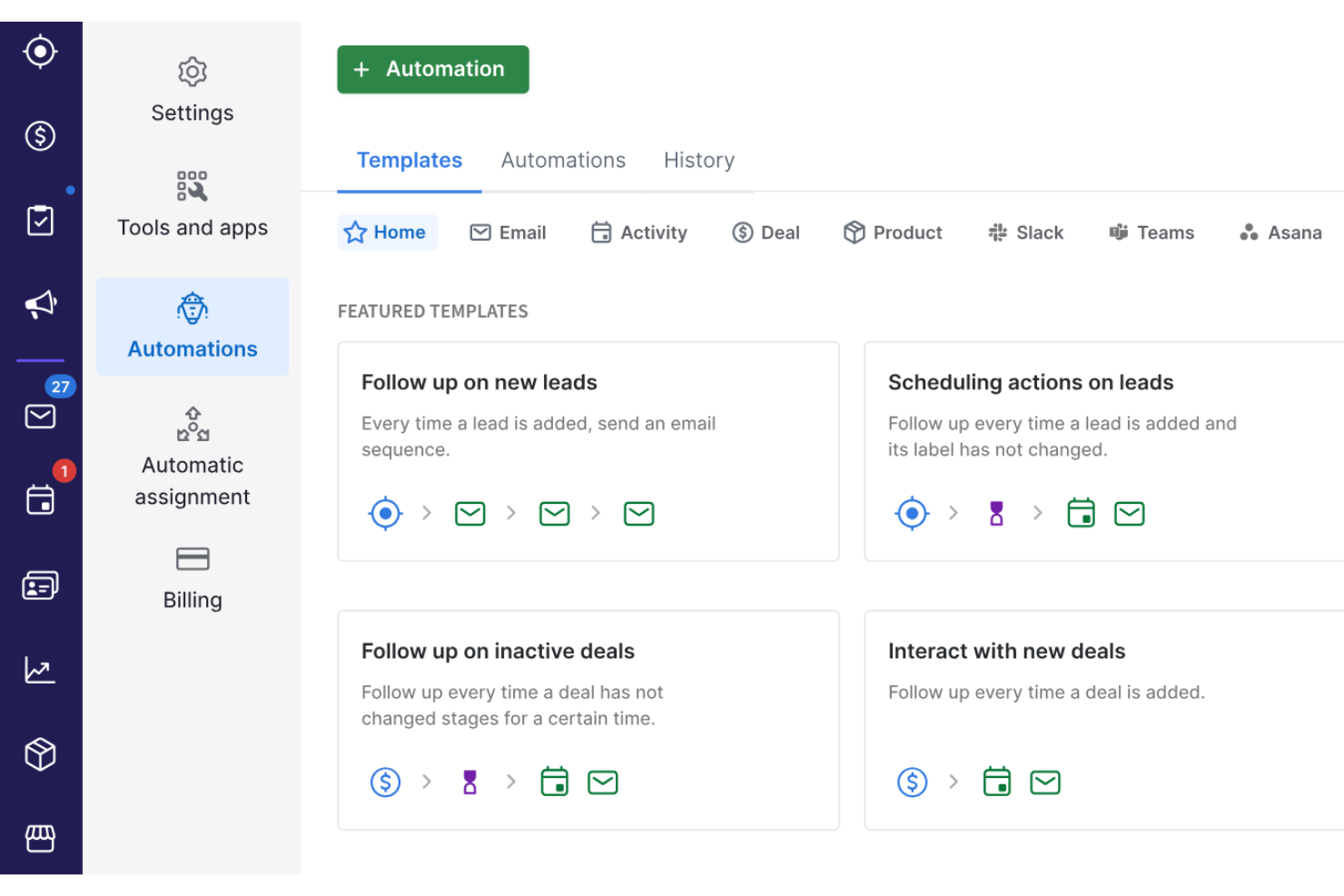Open Mail inbox icon with 27 badge
Screen dimensions: 1344x896
[40, 417]
